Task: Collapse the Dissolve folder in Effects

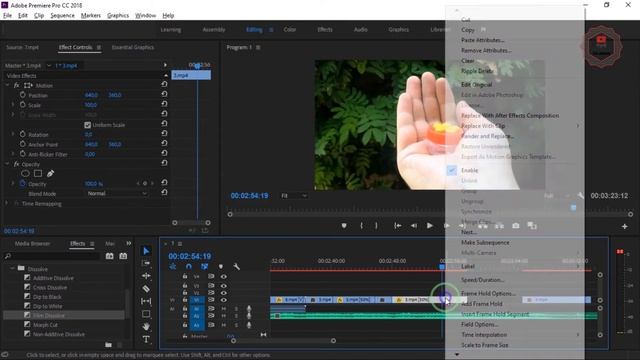Action: pyautogui.click(x=13, y=269)
